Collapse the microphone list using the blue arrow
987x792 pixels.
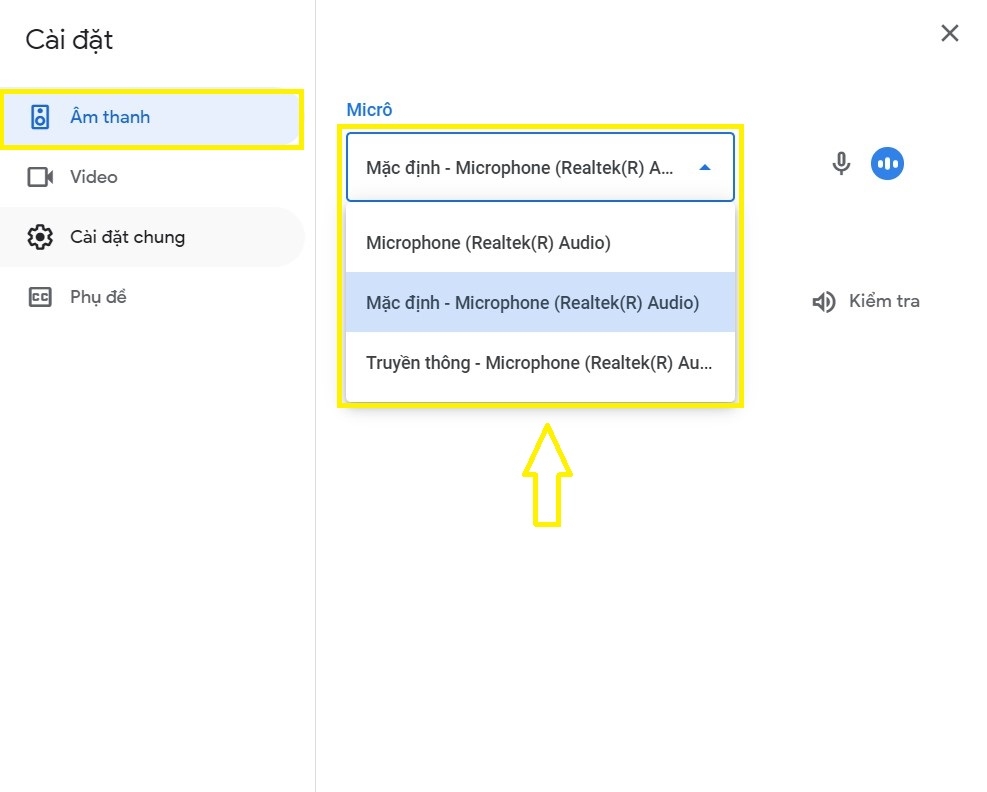(705, 167)
